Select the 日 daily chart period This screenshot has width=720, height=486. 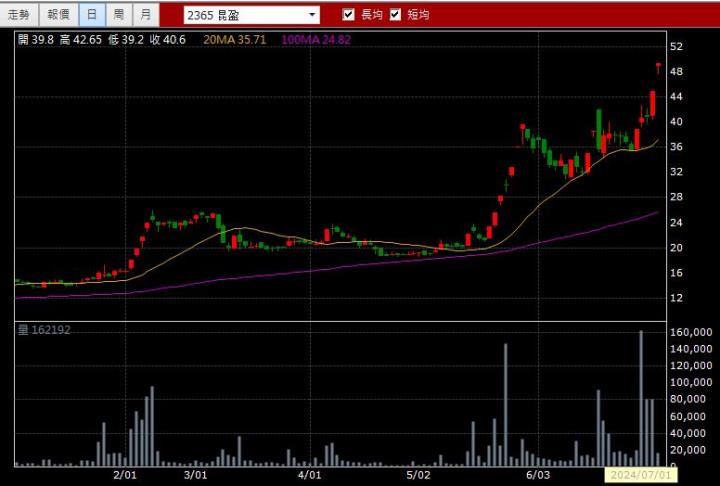tap(92, 15)
